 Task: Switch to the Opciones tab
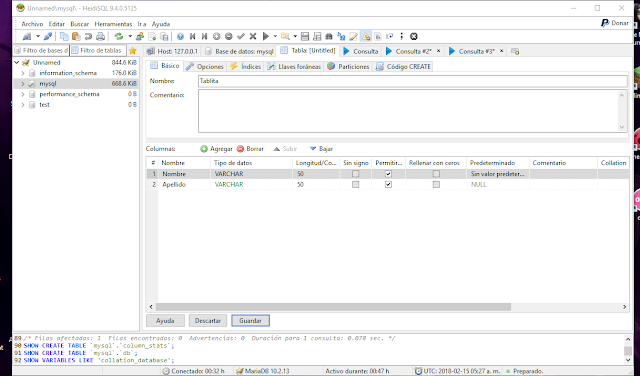[205, 67]
